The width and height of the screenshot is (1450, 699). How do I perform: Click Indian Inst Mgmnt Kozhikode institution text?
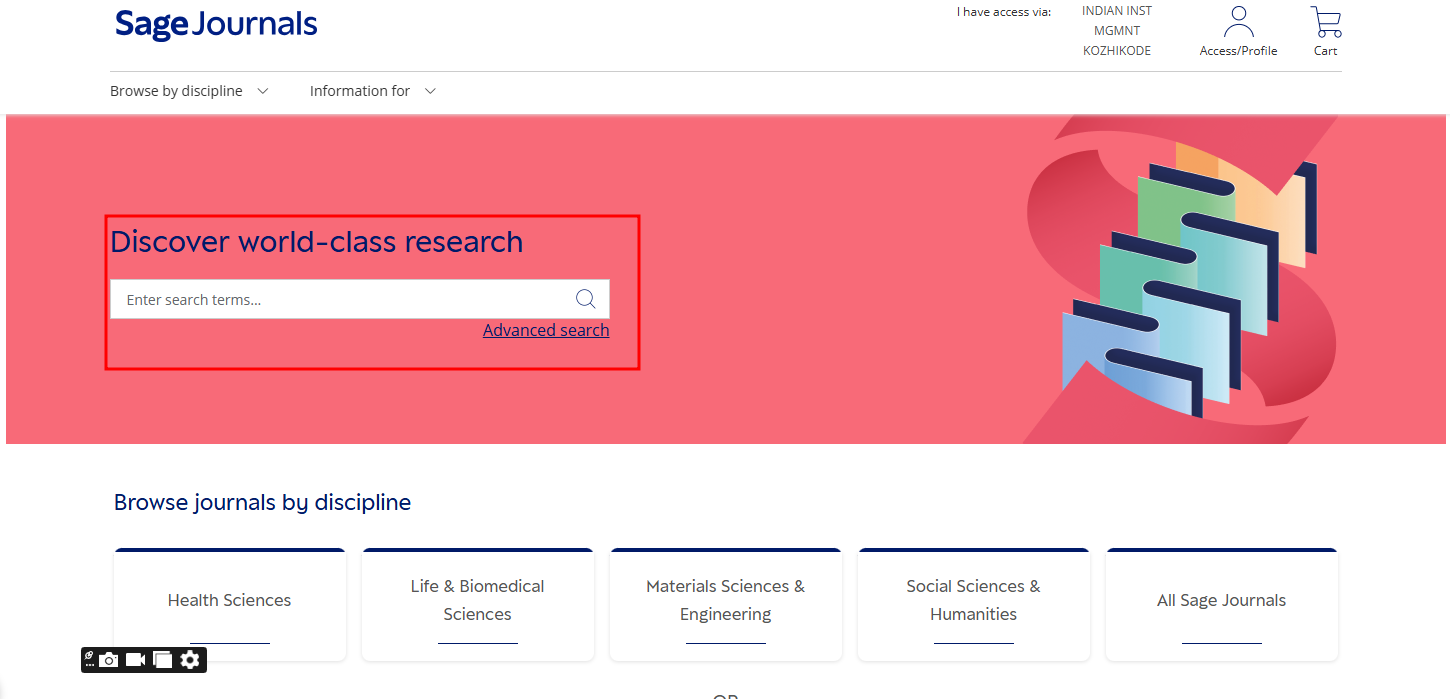point(1117,31)
